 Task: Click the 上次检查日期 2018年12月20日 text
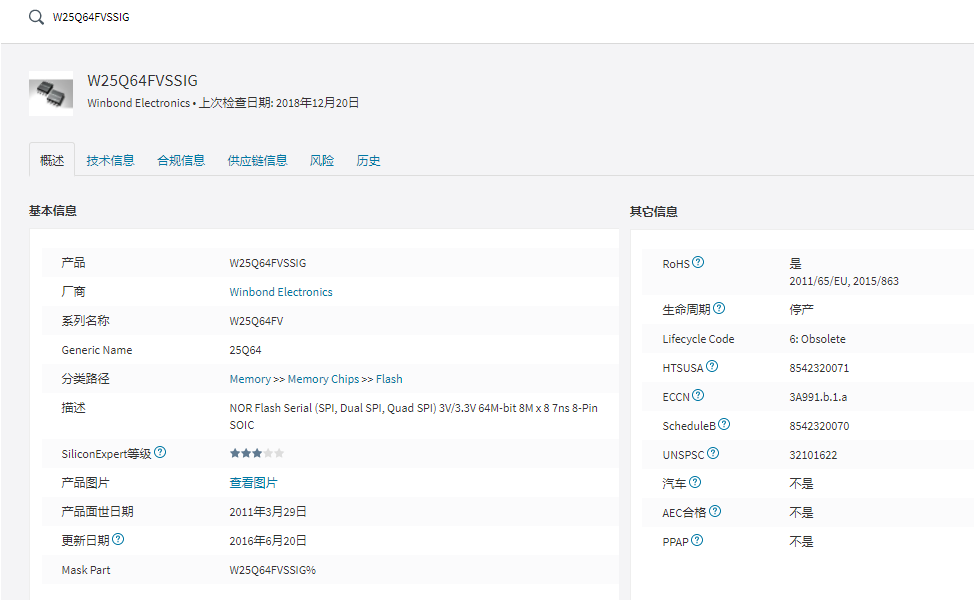coord(278,102)
